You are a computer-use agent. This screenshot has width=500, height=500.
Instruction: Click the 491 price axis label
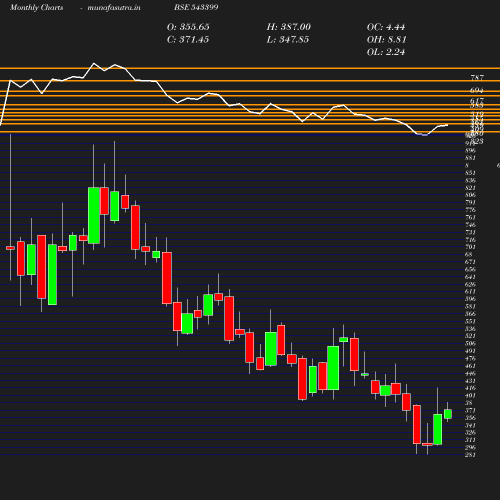tap(470, 351)
